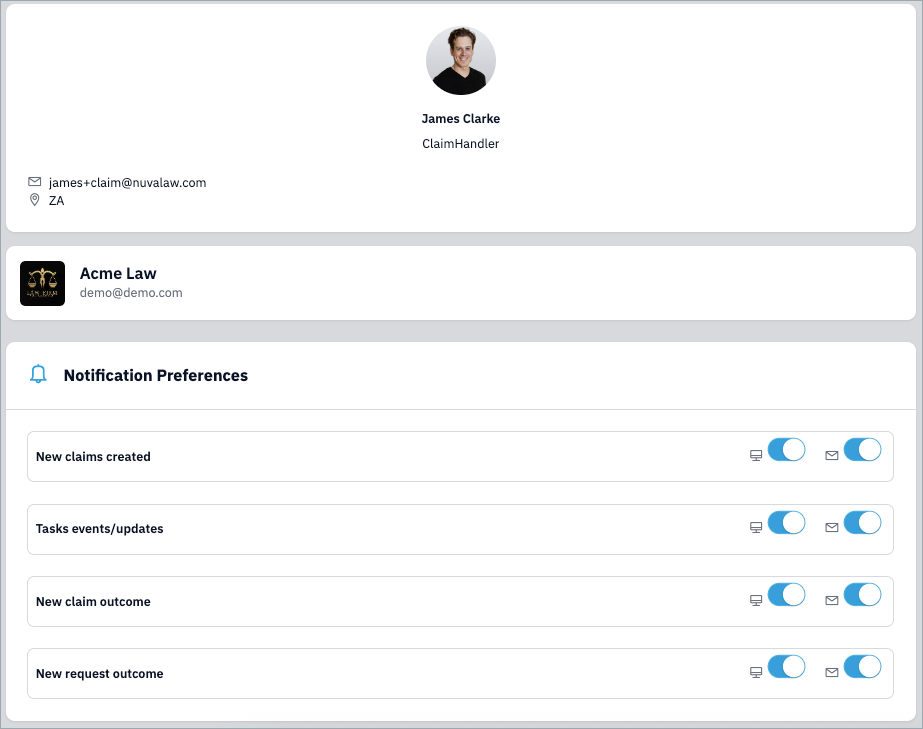This screenshot has width=923, height=729.
Task: Click the envelope icon in New claim outcome row
Action: tap(832, 601)
